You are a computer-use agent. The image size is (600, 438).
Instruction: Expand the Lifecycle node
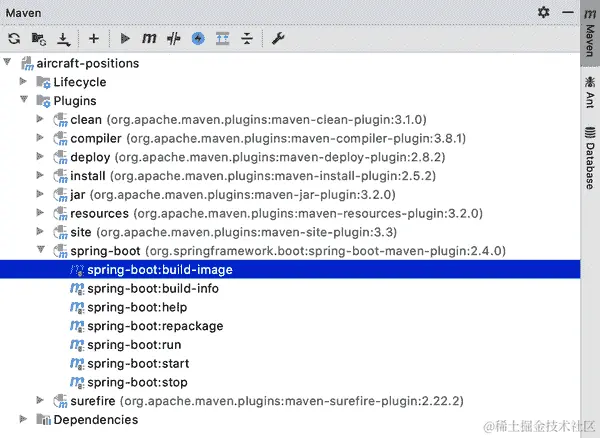23,81
